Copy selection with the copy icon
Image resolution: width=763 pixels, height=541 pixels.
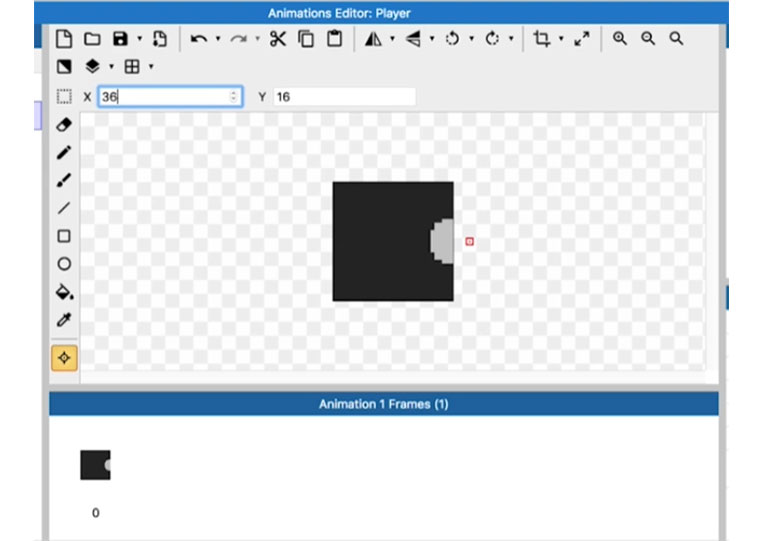tap(306, 38)
